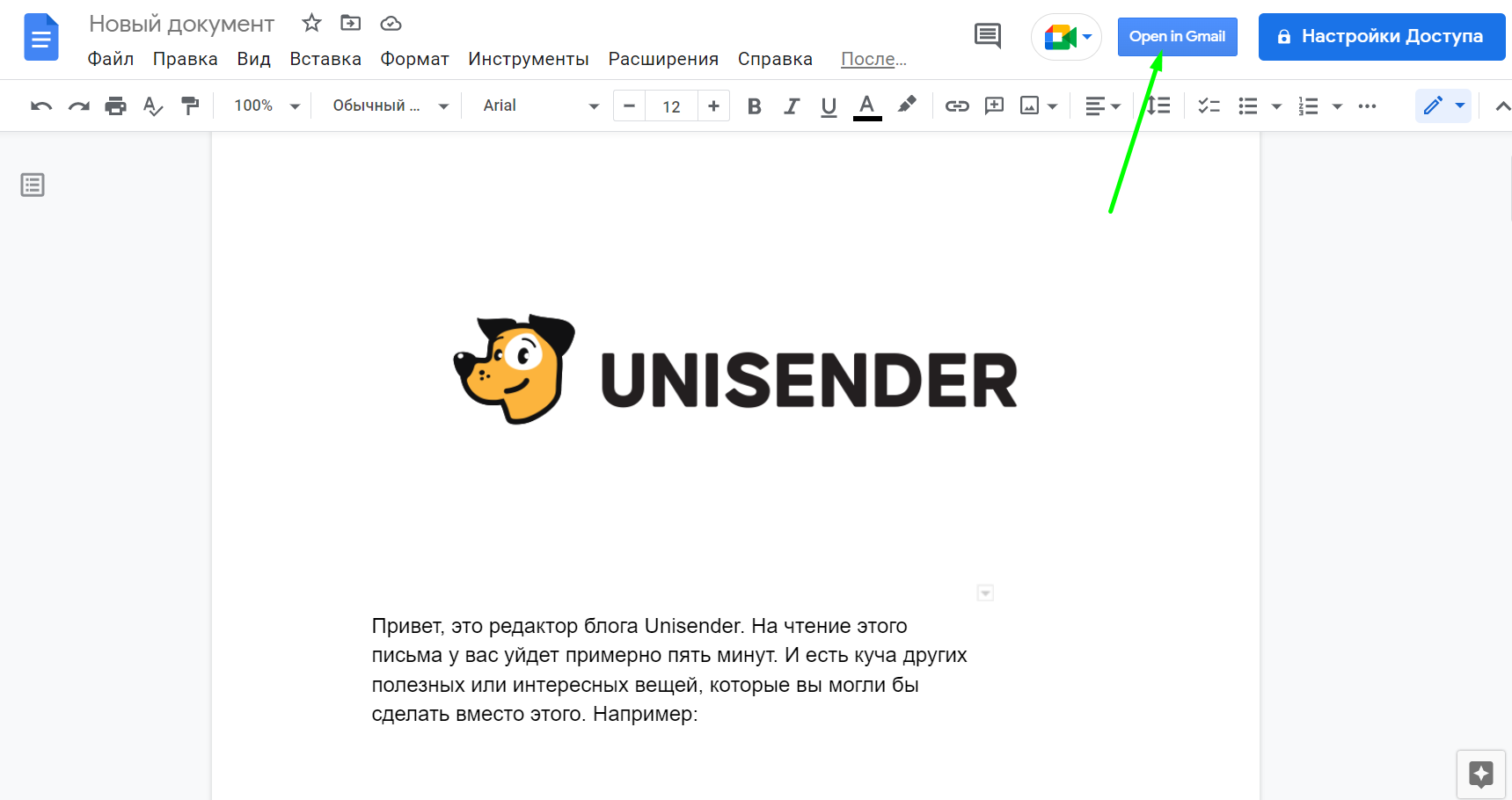The image size is (1512, 800).
Task: Redo the last action
Action: coord(79,106)
